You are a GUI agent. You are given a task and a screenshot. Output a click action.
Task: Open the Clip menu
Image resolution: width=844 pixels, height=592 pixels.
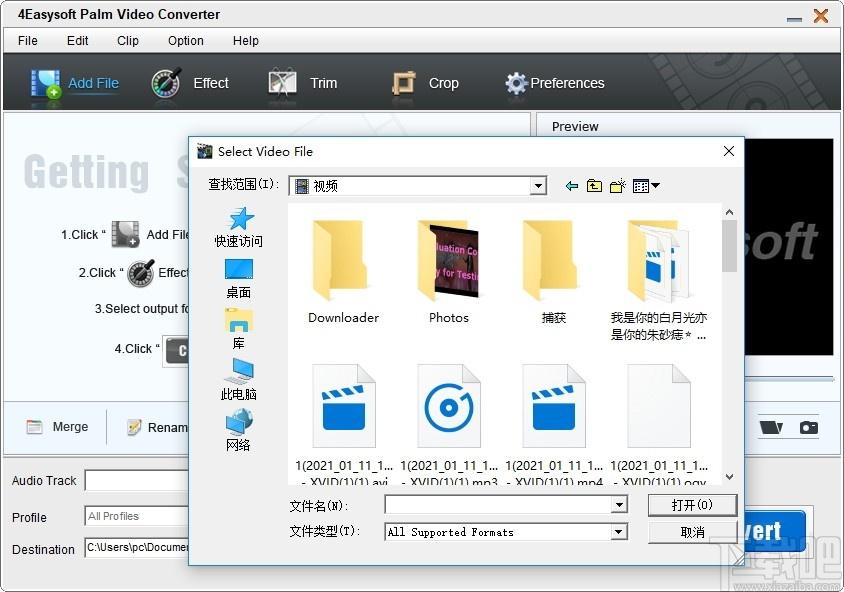[128, 41]
